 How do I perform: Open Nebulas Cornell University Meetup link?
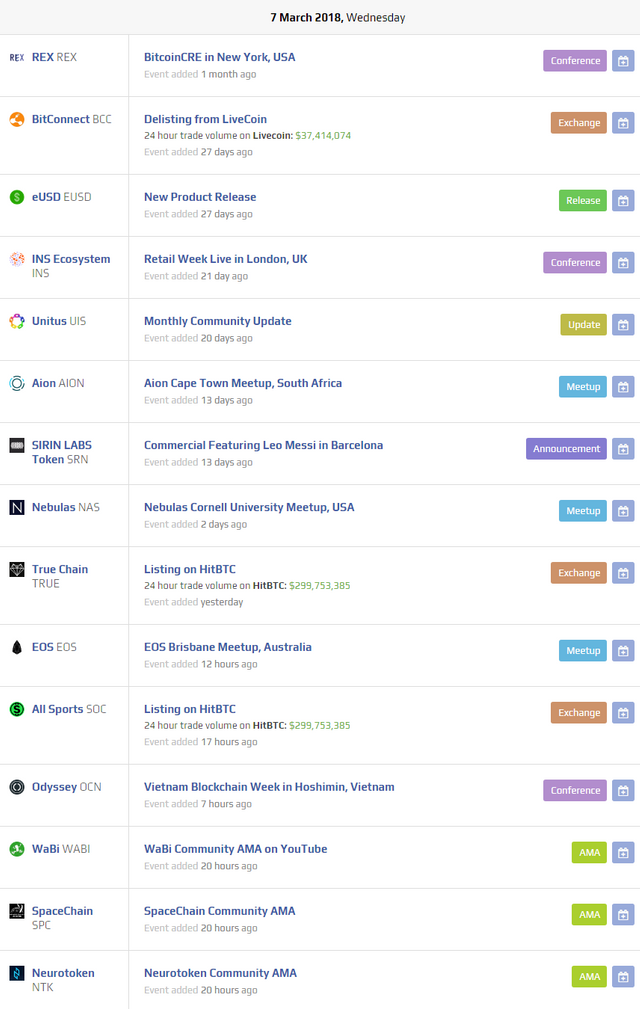tap(249, 507)
